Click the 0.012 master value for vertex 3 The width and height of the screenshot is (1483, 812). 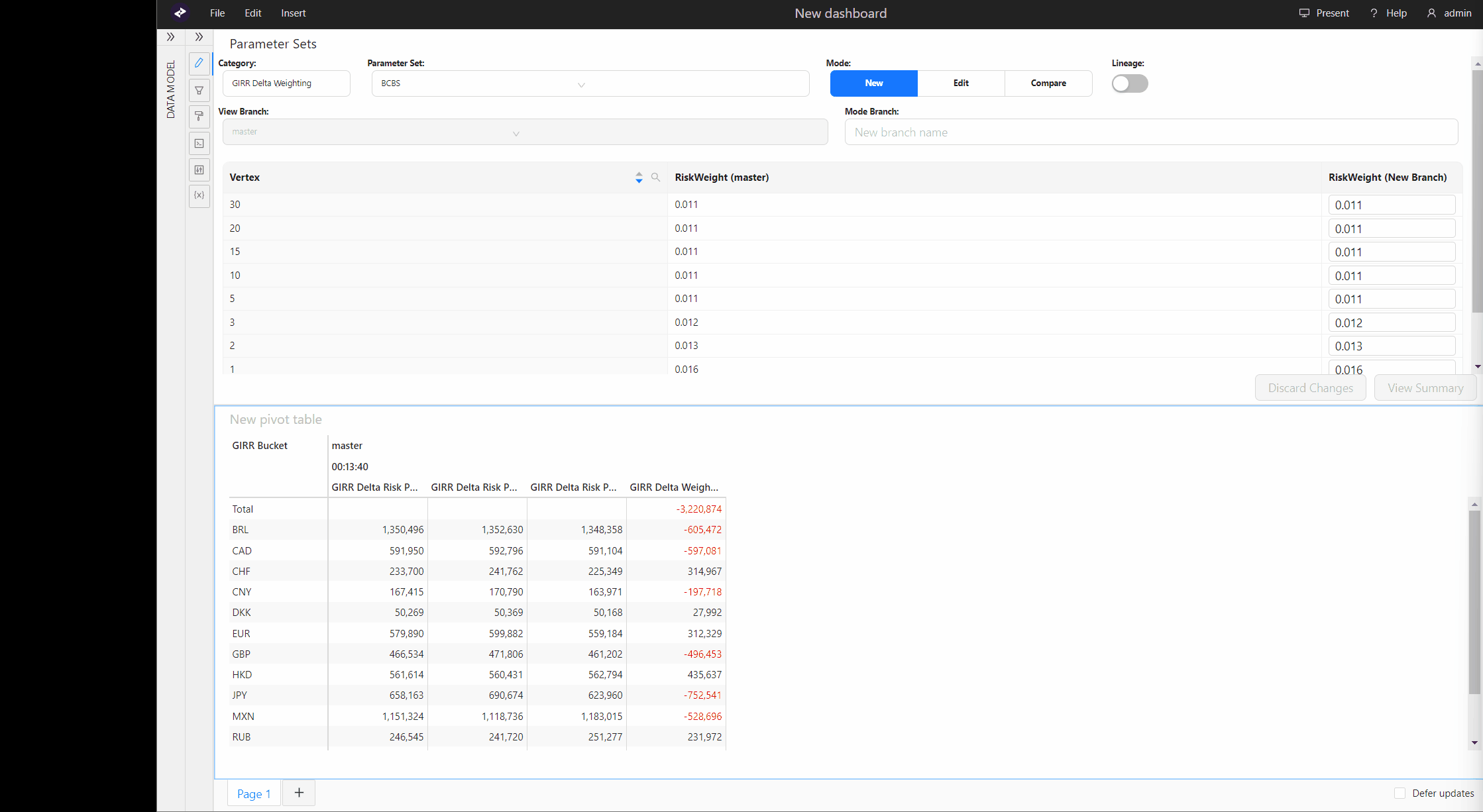[687, 323]
